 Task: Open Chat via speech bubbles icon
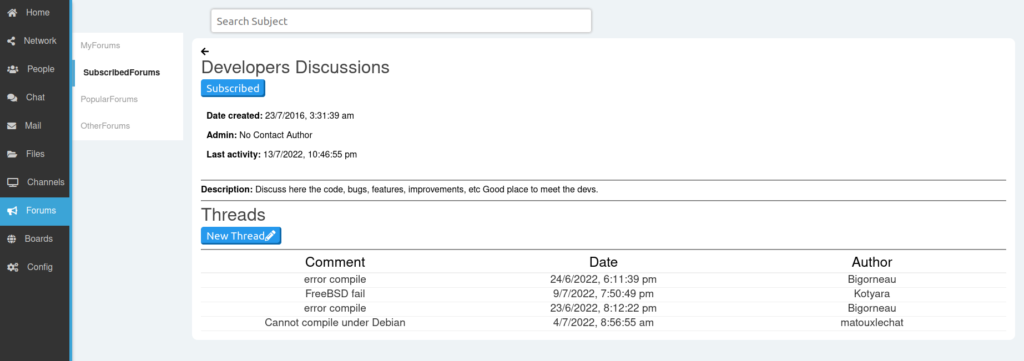click(12, 98)
